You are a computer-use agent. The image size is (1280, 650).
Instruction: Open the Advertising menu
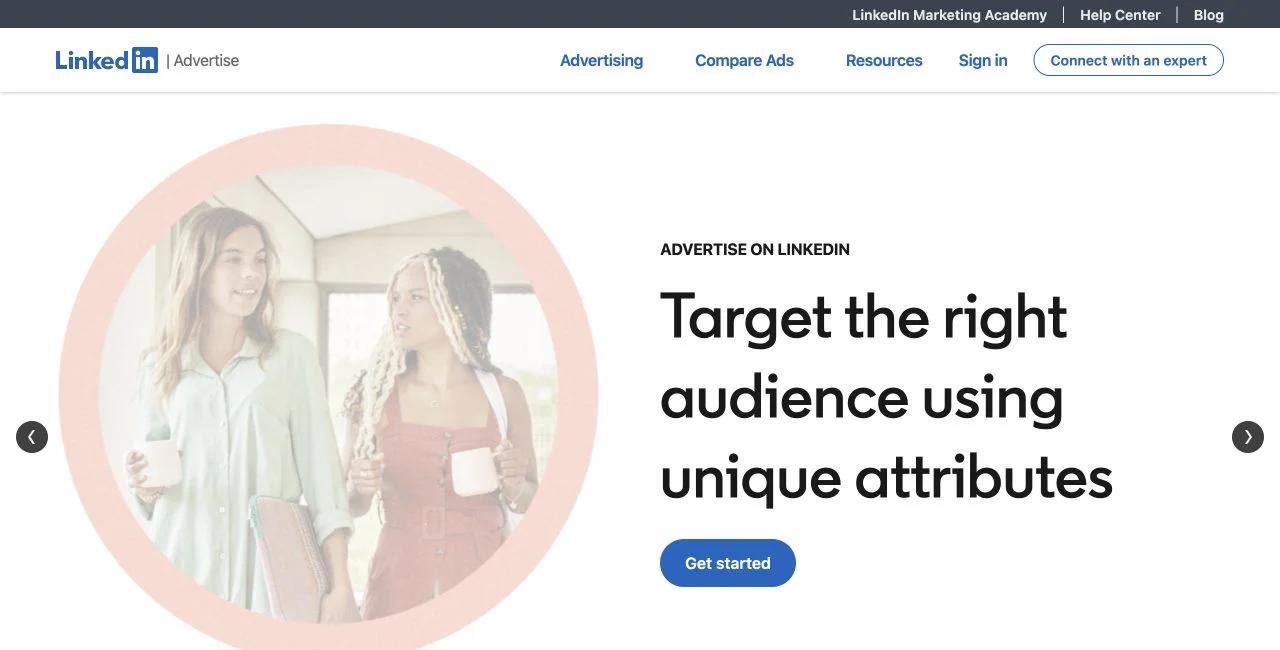(x=601, y=60)
